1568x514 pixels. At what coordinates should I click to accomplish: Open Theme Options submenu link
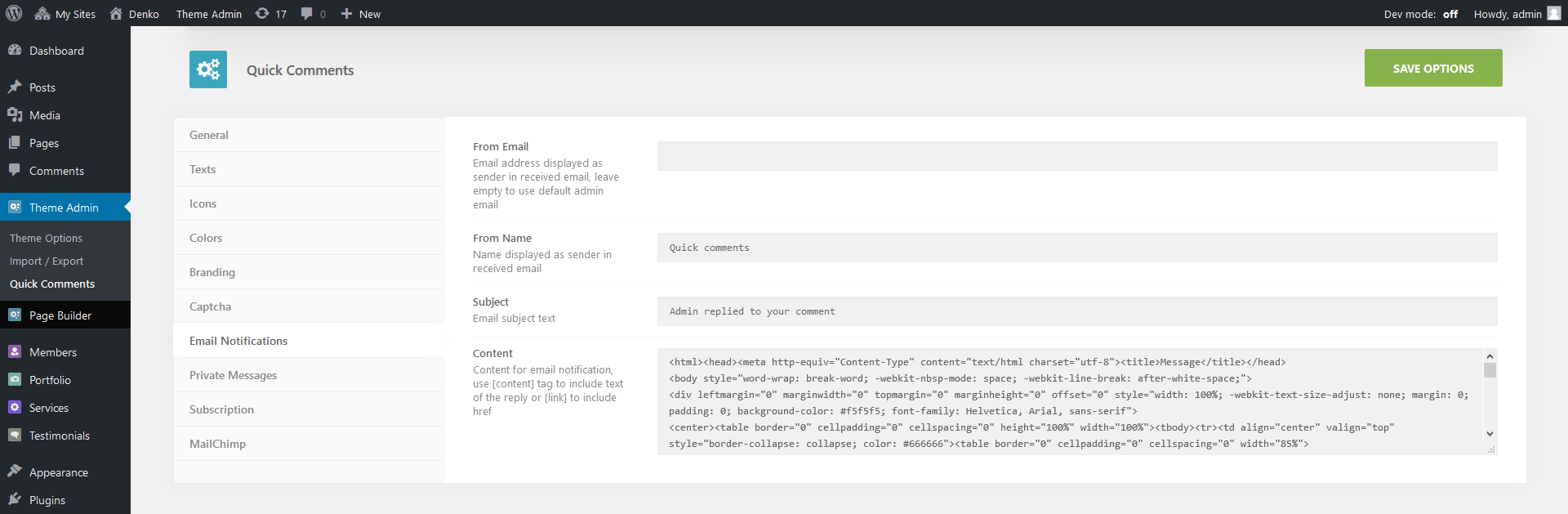pyautogui.click(x=46, y=238)
